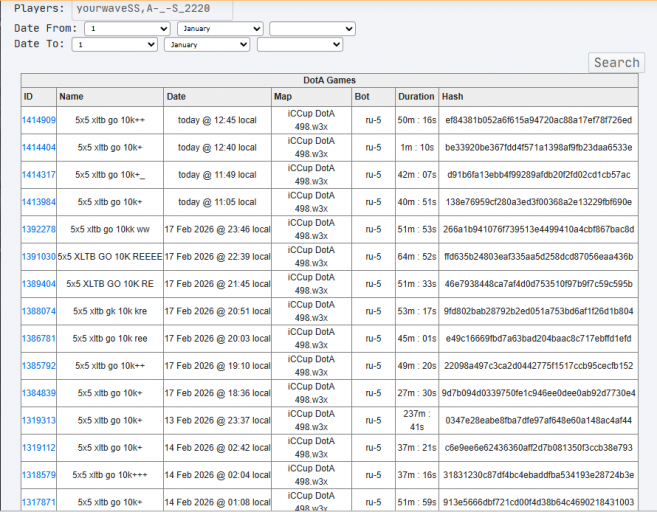Open game ID 1386781
The width and height of the screenshot is (657, 512).
pyautogui.click(x=39, y=338)
